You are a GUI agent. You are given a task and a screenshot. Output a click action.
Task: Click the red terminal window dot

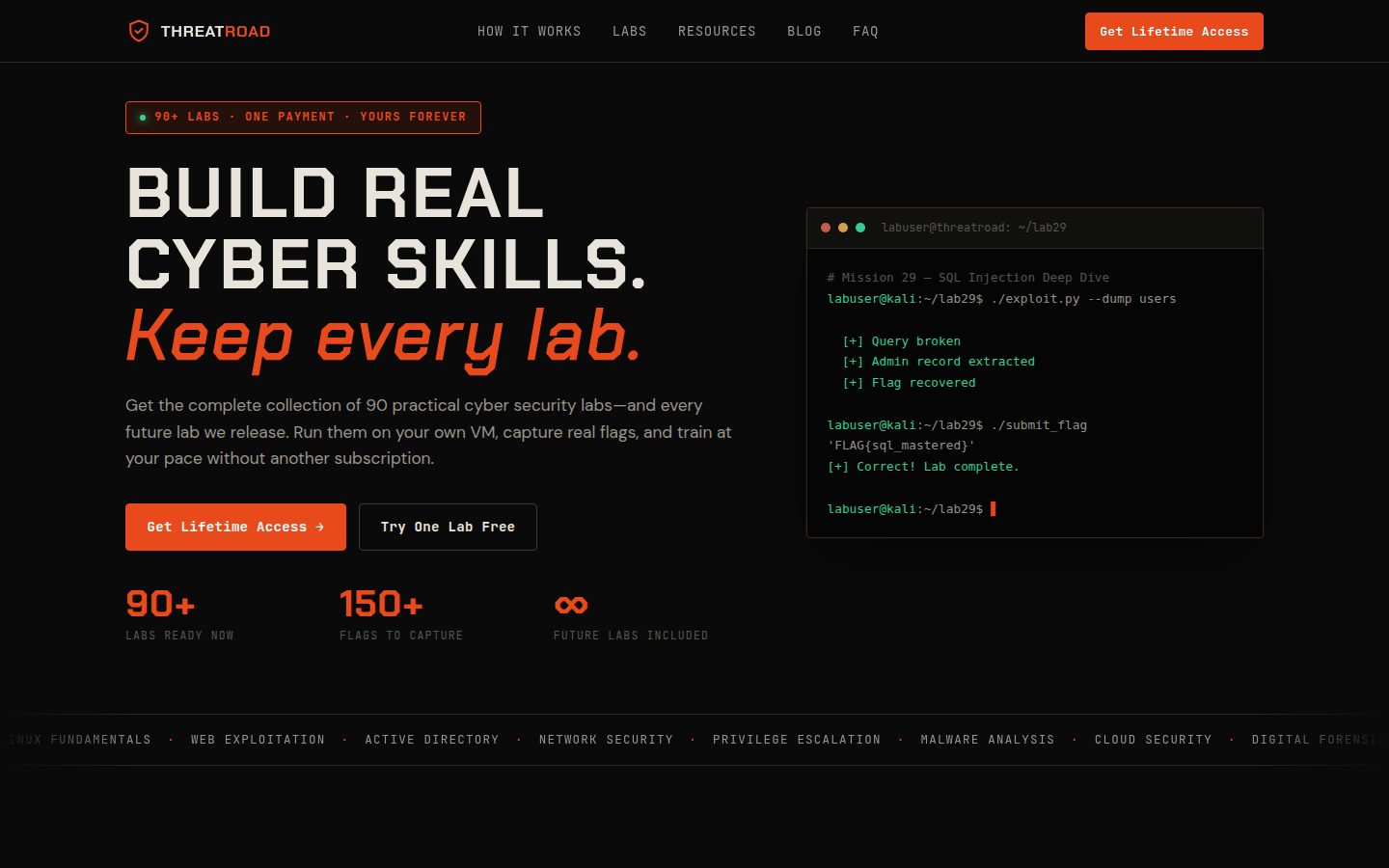click(x=826, y=228)
